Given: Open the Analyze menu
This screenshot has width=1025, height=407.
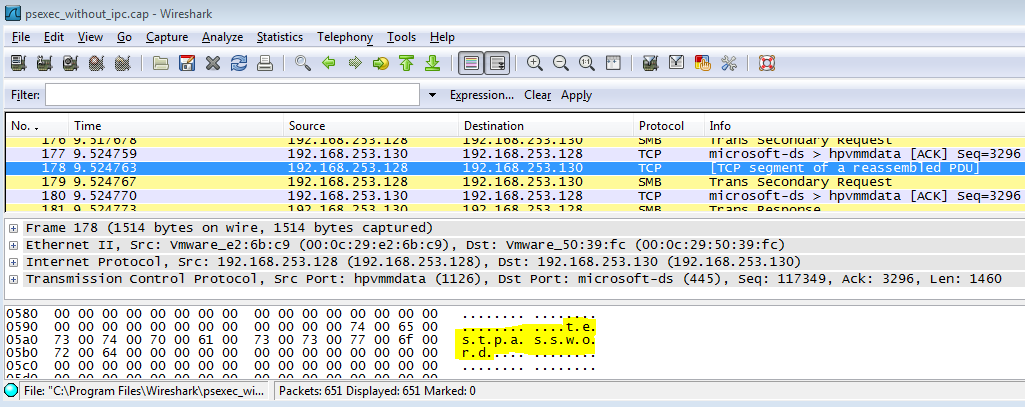Looking at the screenshot, I should tap(222, 37).
